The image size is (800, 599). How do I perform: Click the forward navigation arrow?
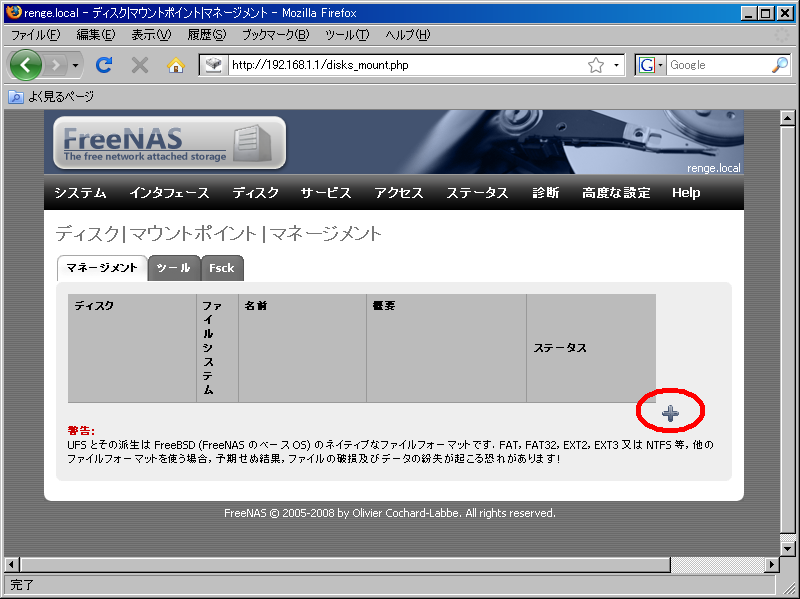55,65
